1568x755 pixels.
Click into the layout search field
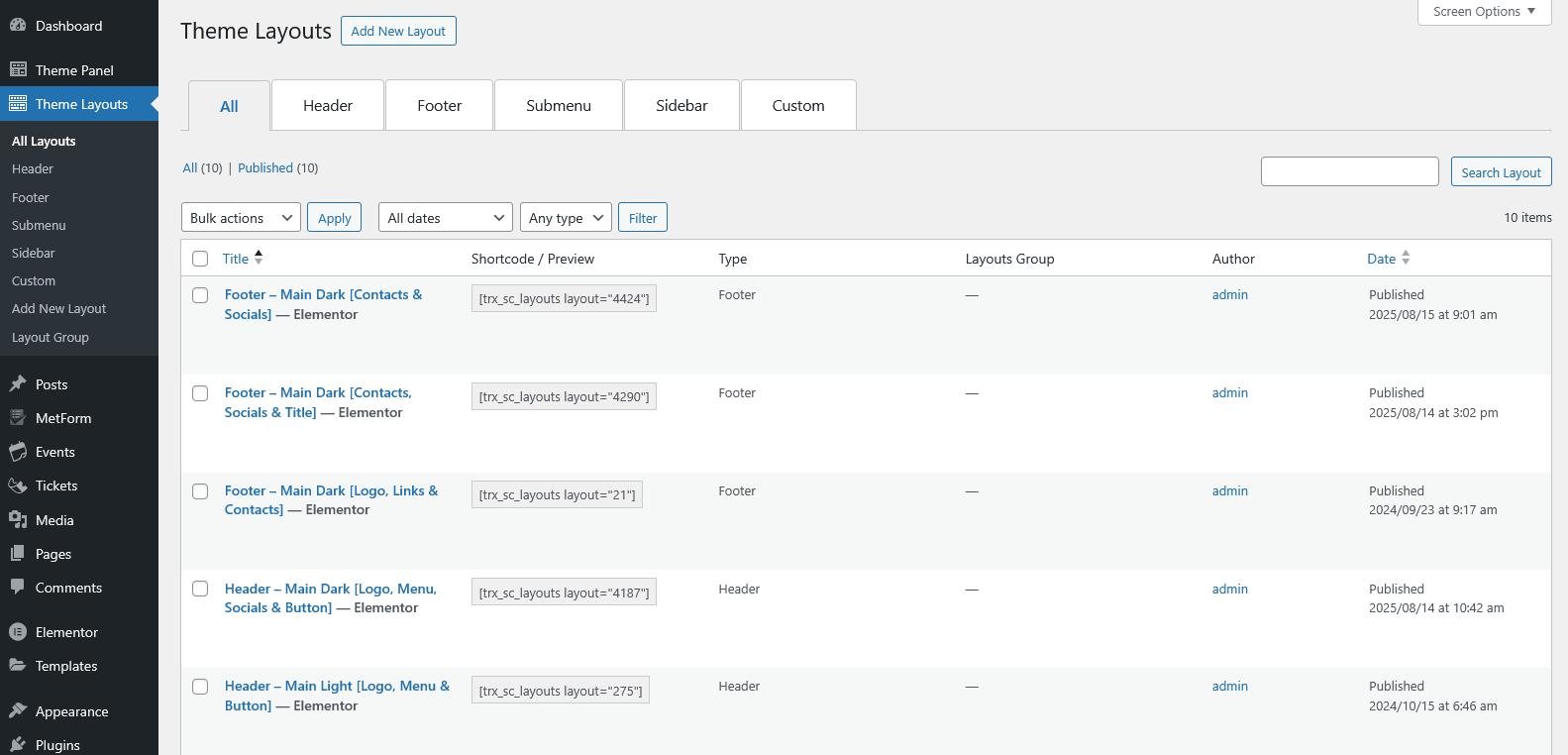(1349, 171)
